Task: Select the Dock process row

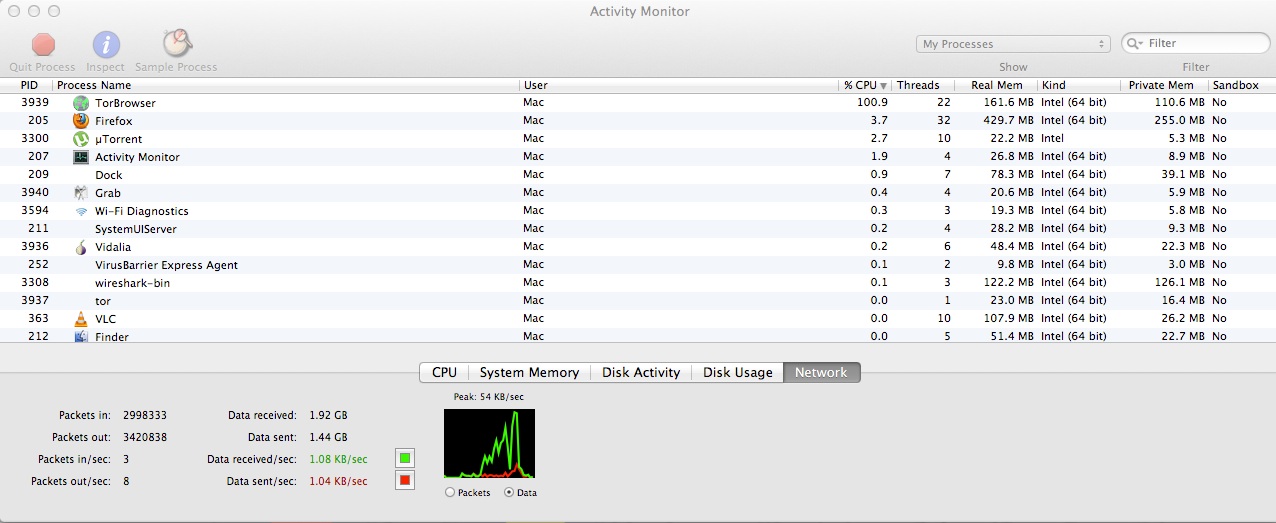Action: [638, 175]
